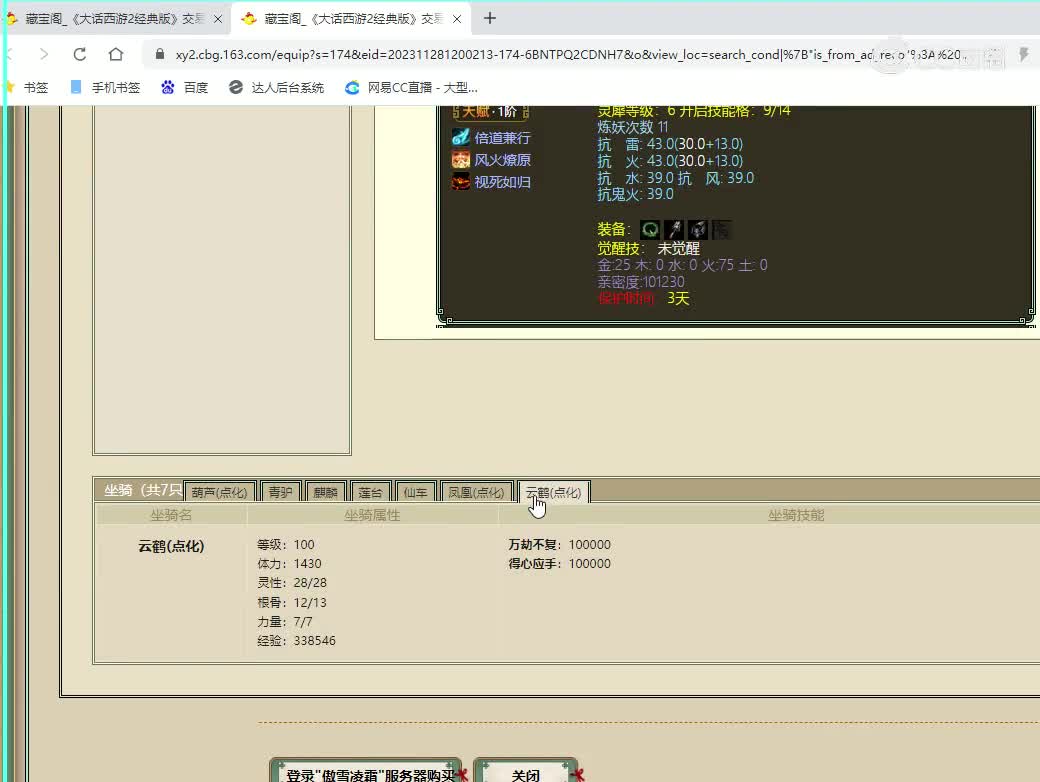Select the 云鹤(点化) mount tab
1040x782 pixels.
(x=553, y=492)
